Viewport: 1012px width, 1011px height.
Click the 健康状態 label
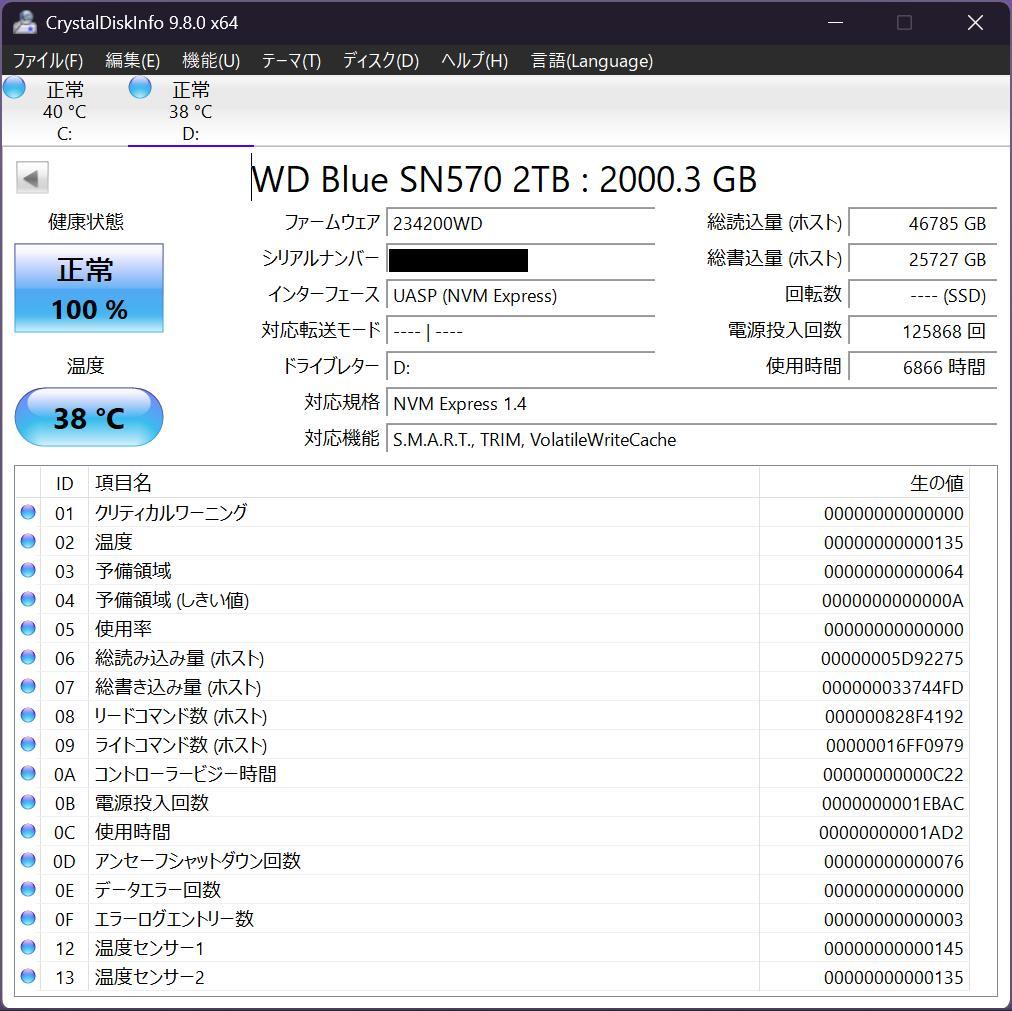pyautogui.click(x=86, y=222)
